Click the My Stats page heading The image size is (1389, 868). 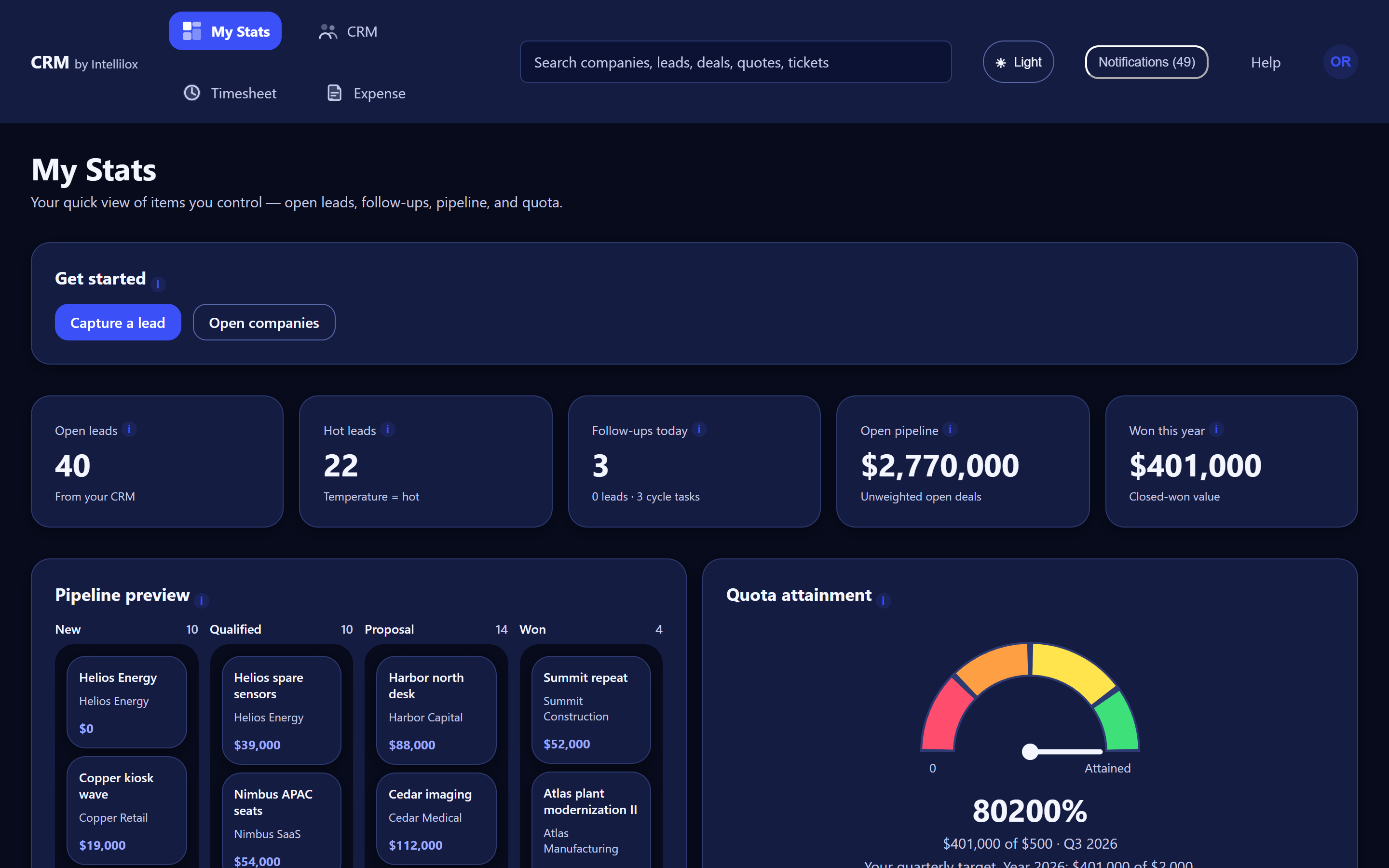click(94, 170)
